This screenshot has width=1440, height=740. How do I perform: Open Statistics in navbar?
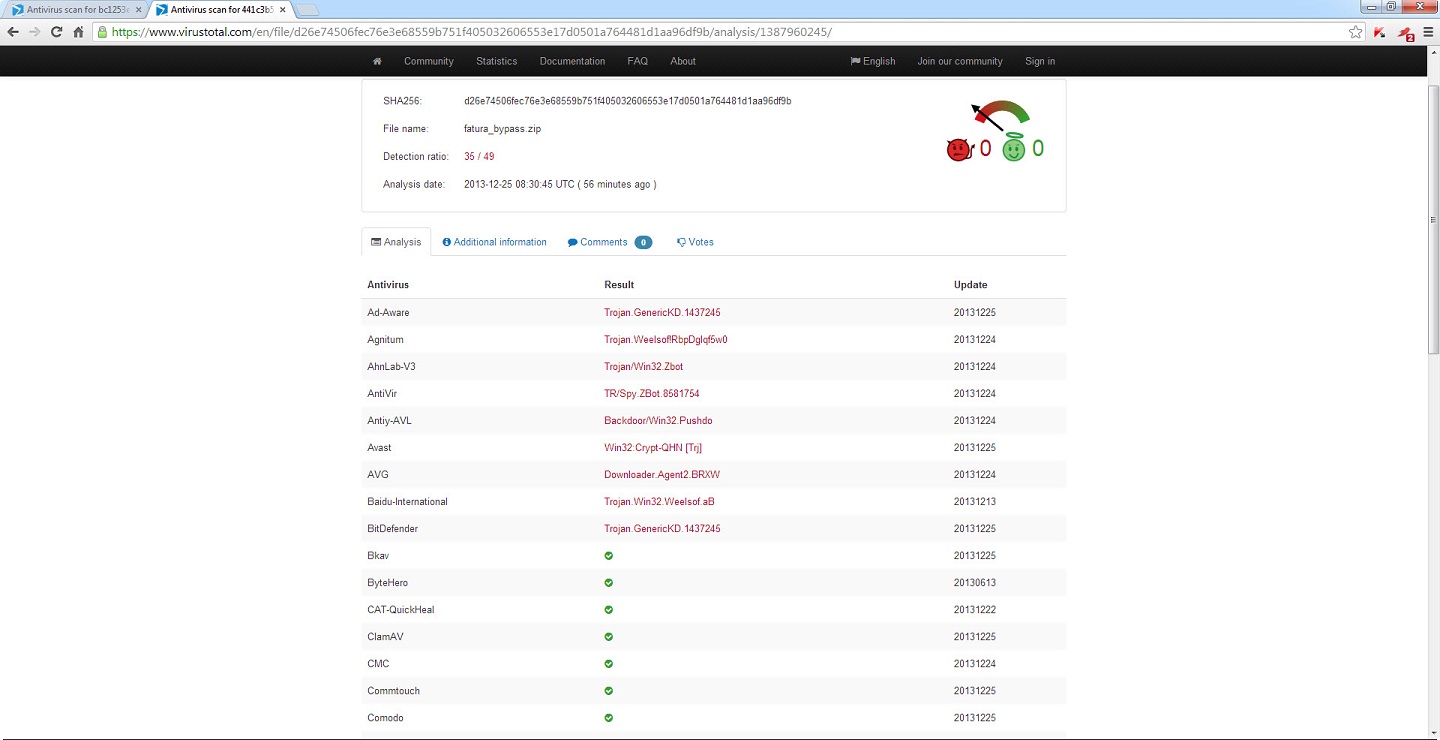[x=497, y=61]
